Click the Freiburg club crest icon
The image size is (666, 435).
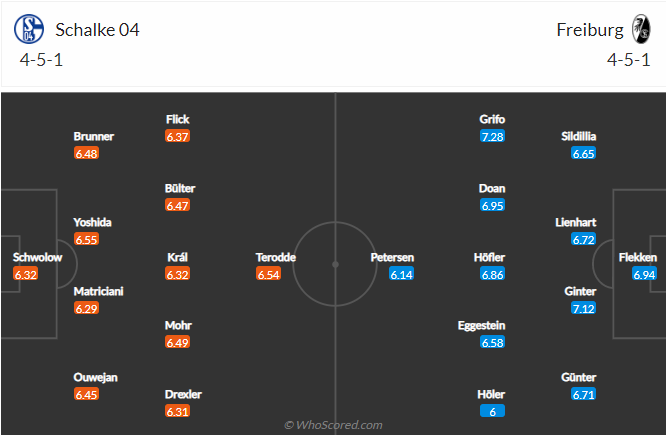pos(641,29)
